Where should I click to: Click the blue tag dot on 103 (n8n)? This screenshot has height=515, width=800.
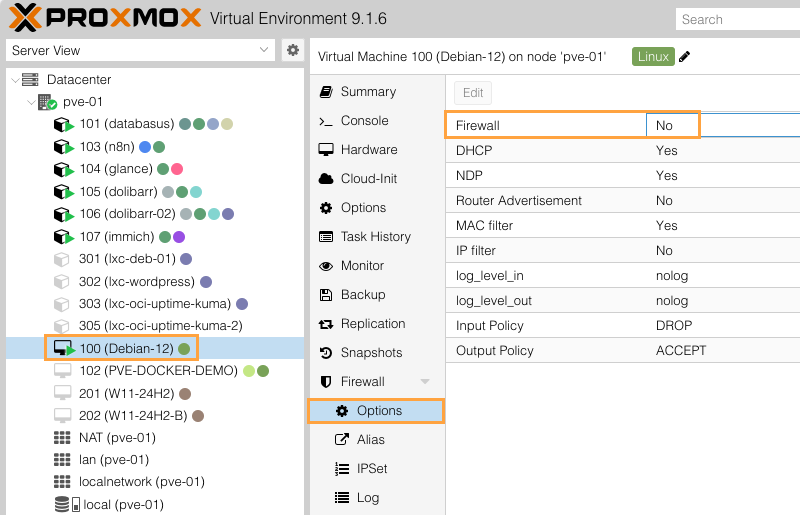click(x=145, y=147)
